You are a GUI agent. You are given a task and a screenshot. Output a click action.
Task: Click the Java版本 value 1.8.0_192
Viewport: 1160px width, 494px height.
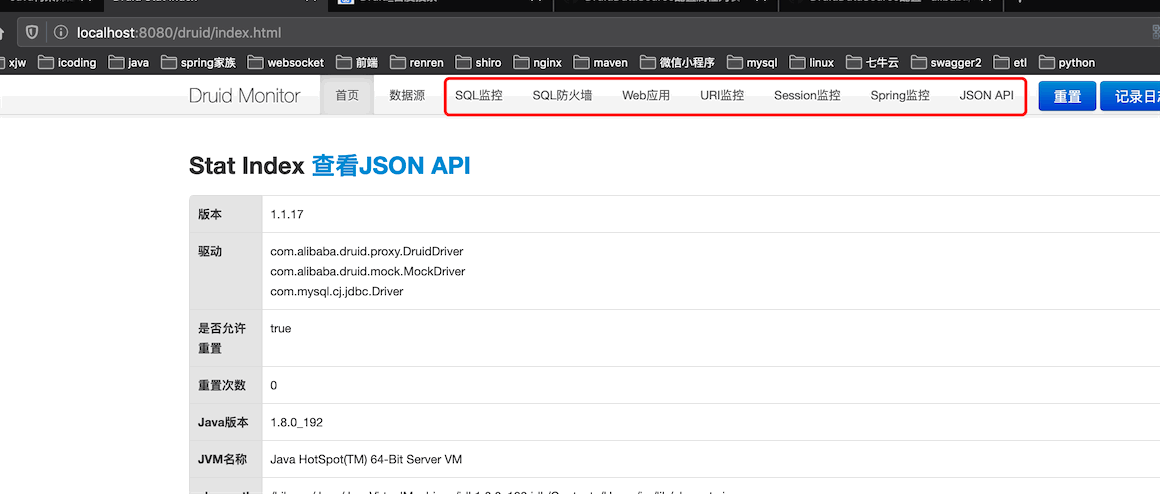[297, 422]
